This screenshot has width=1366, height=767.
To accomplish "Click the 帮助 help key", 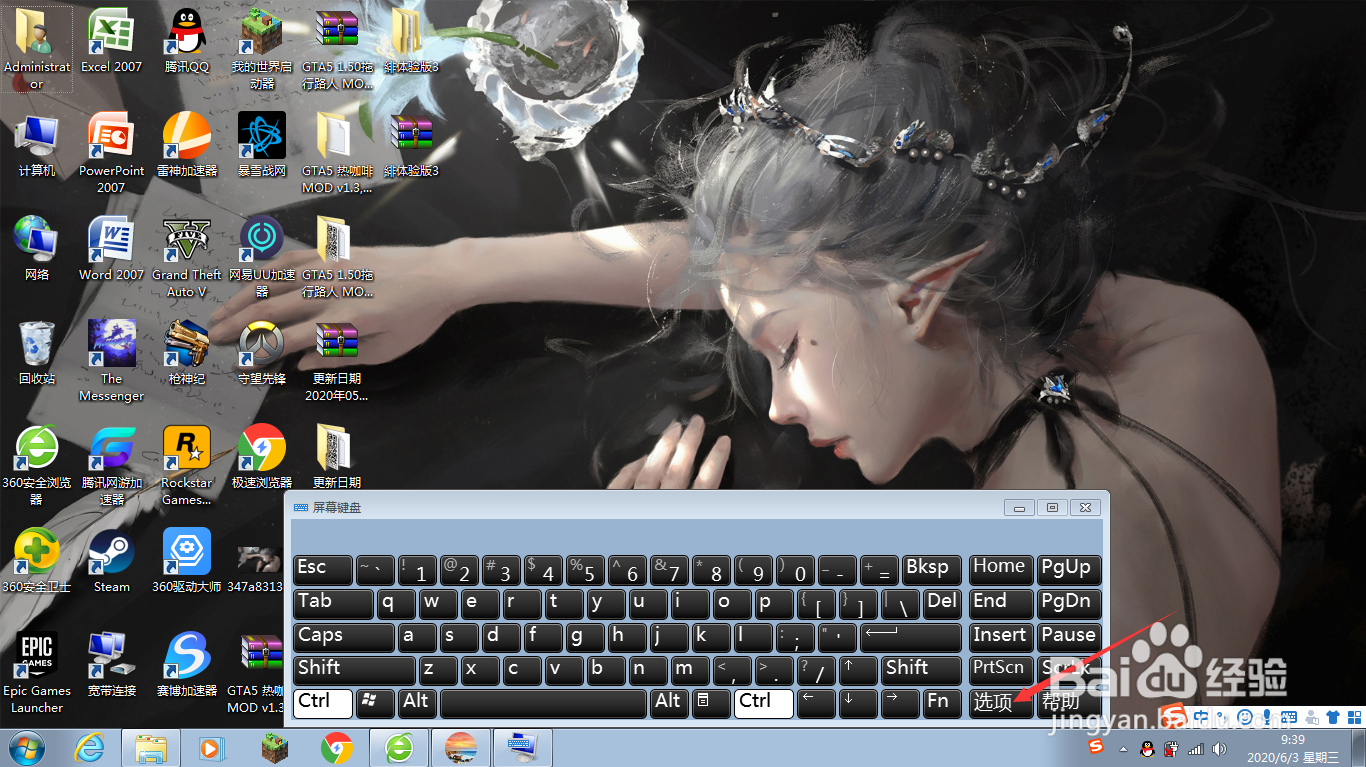I will pyautogui.click(x=1069, y=703).
